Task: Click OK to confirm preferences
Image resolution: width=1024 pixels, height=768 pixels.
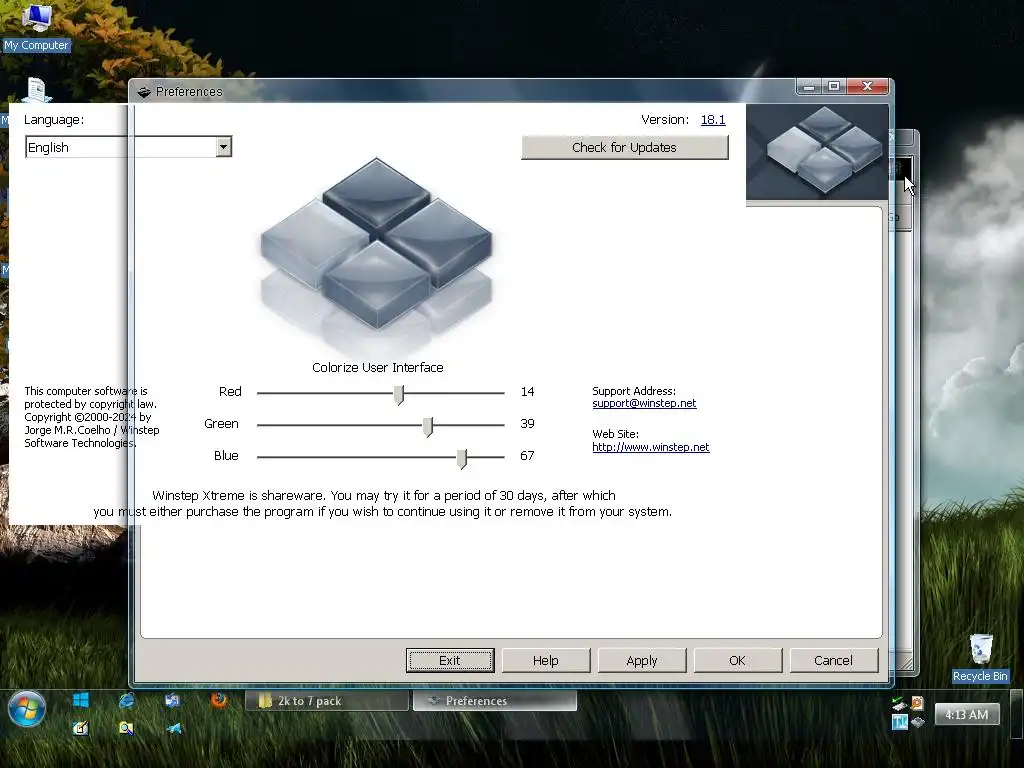Action: tap(737, 660)
